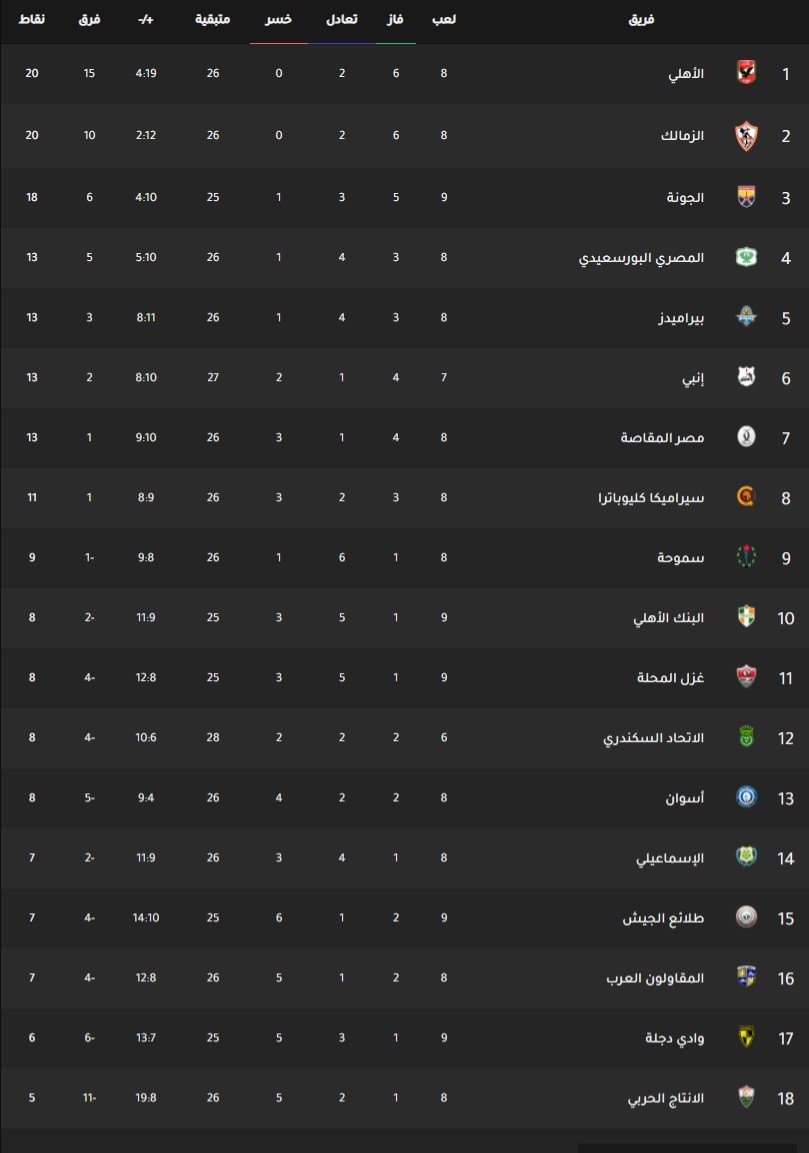Image resolution: width=809 pixels, height=1153 pixels.
Task: Open the El Gouna team logo
Action: (746, 196)
